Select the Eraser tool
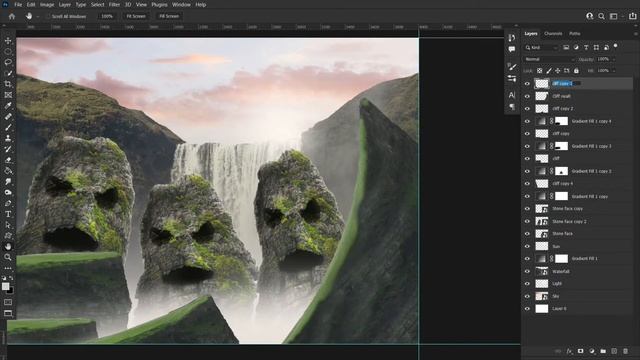Screen dimensions: 640x360 tap(8, 160)
